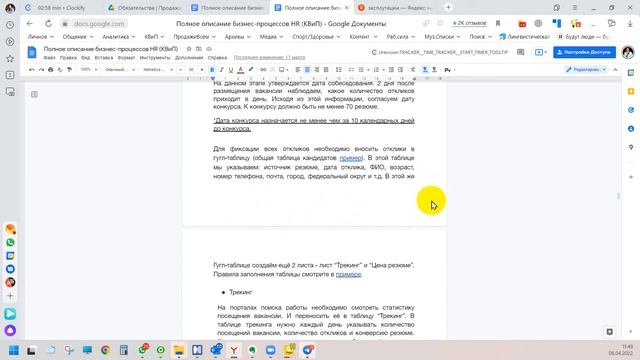This screenshot has height=360, width=640.
Task: Print the document using the printer icon
Action: coord(51,70)
